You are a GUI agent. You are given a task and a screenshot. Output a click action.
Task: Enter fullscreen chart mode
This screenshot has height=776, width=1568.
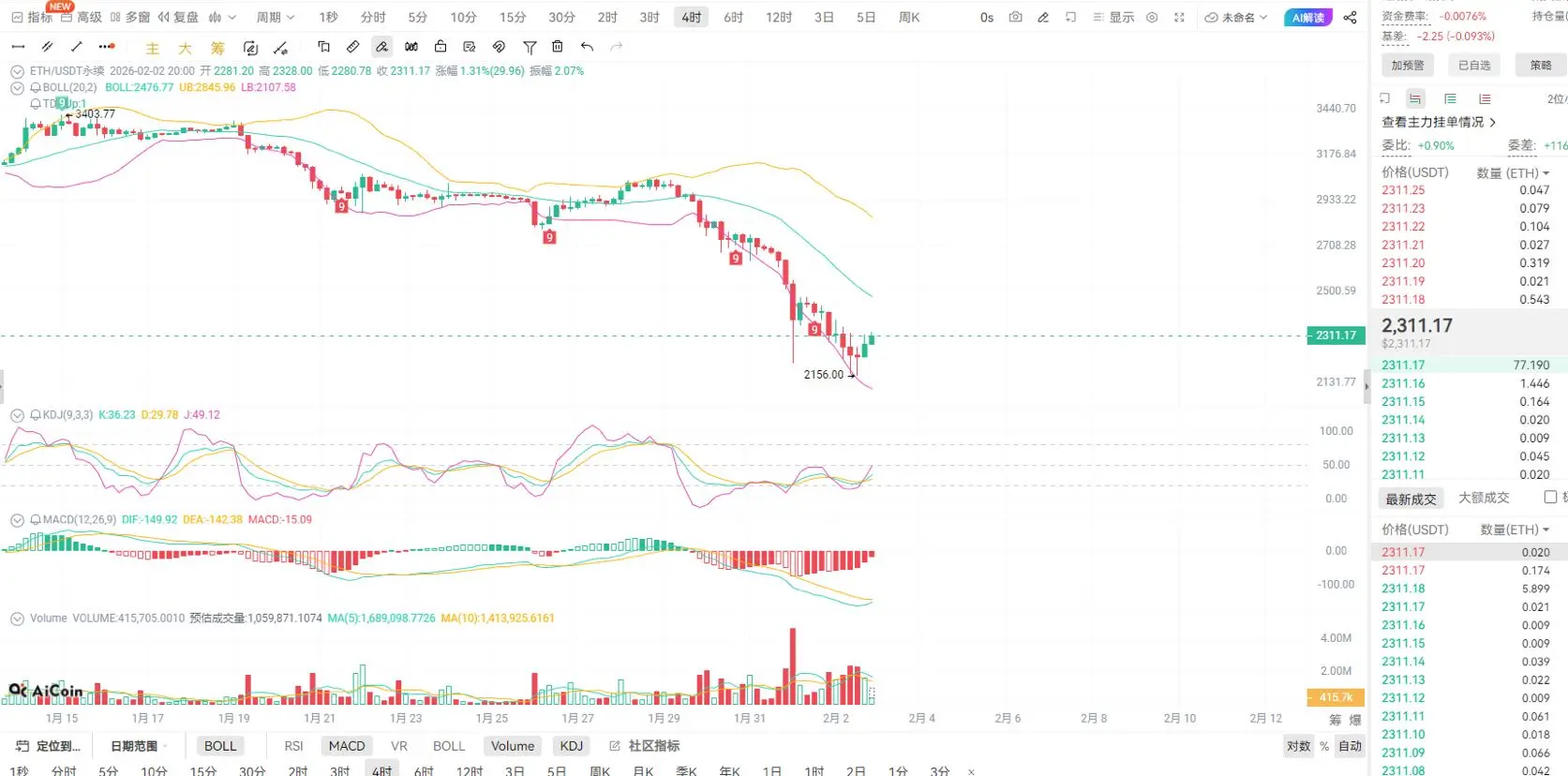click(1179, 17)
